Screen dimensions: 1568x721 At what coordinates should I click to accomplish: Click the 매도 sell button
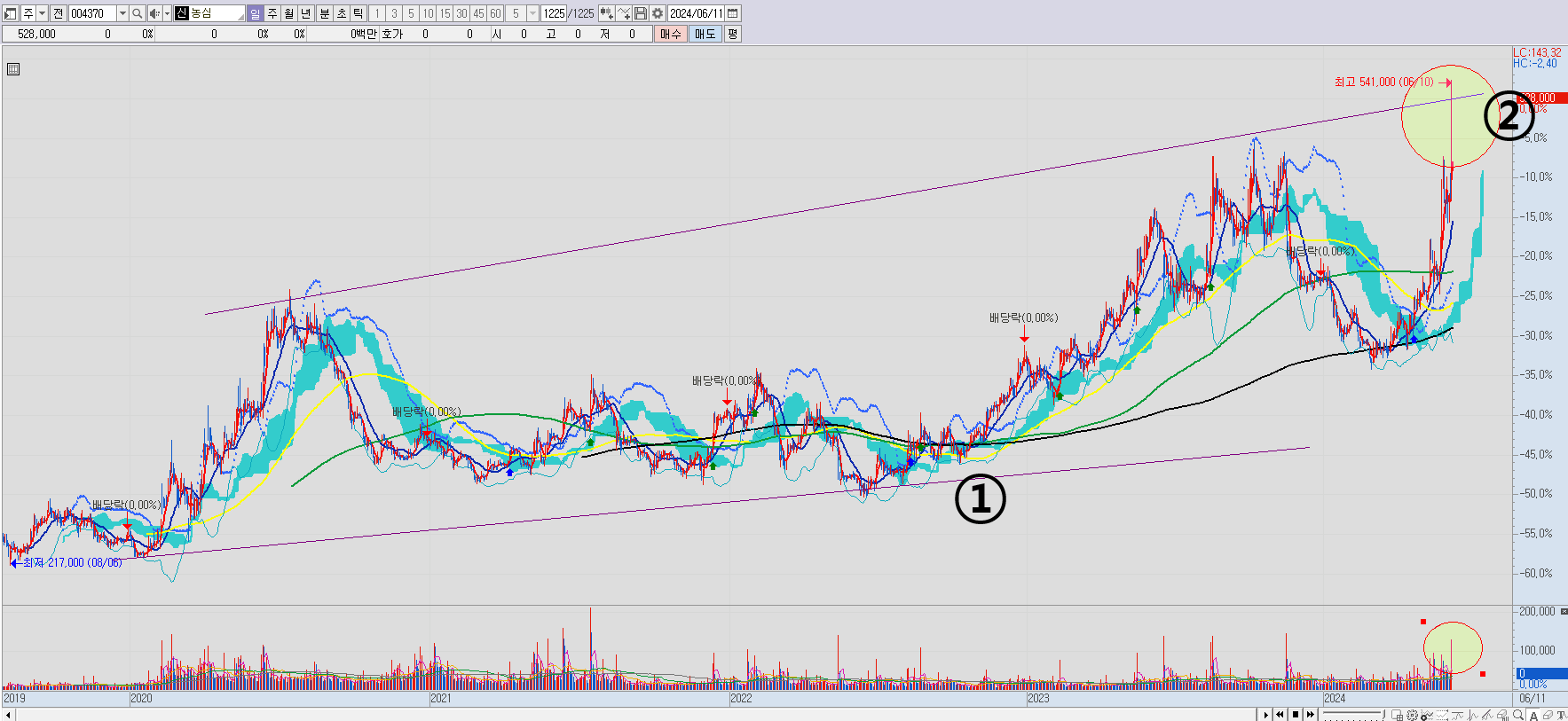click(705, 34)
